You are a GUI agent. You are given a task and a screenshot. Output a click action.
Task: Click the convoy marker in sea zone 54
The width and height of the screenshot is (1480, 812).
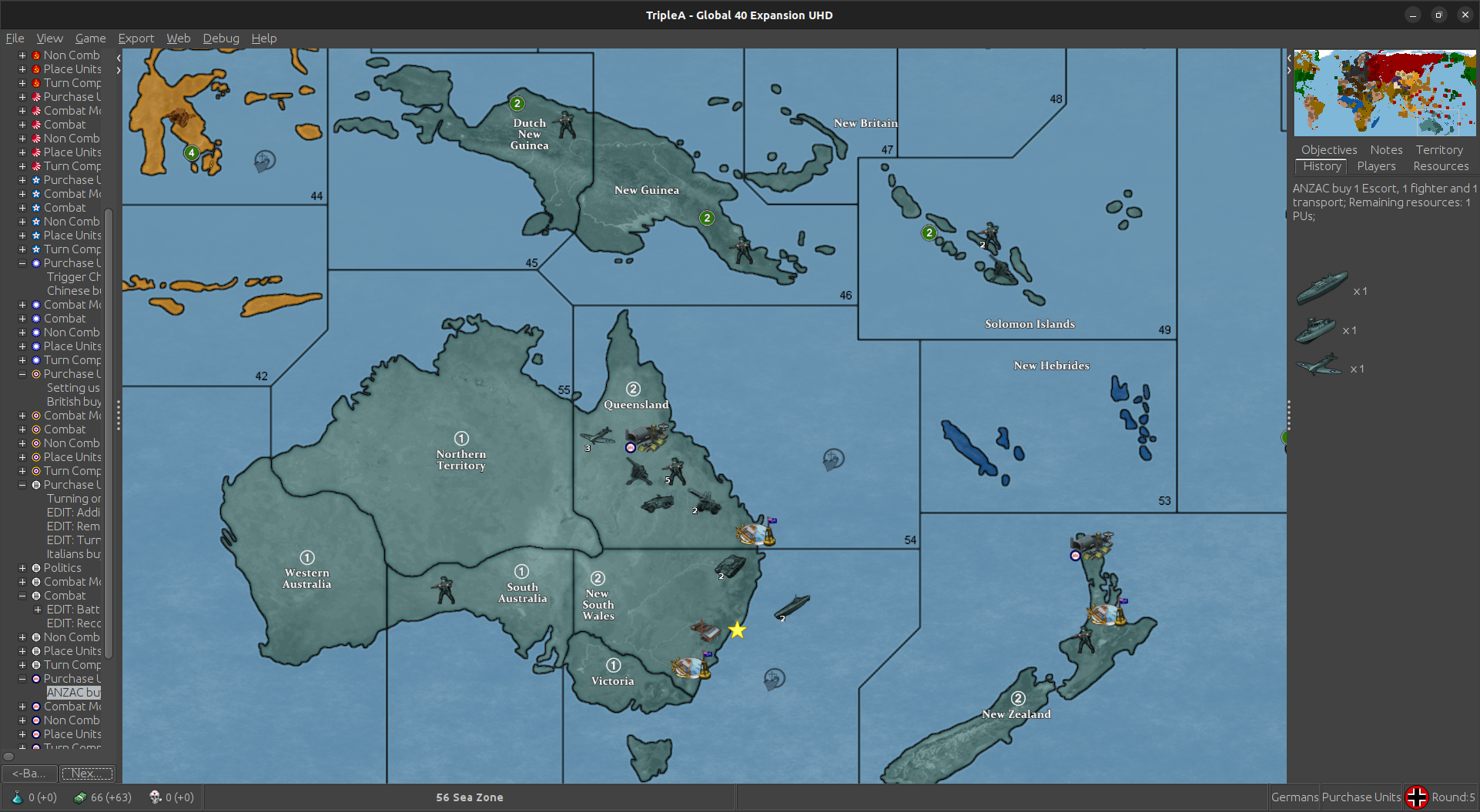coord(833,459)
